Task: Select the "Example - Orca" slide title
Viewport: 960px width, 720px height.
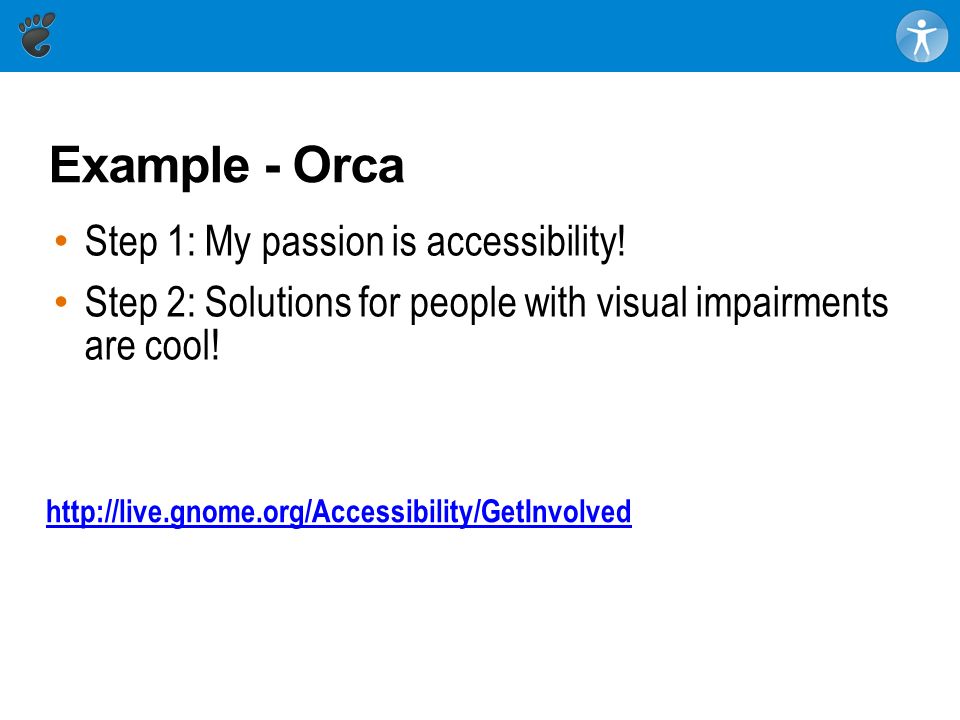Action: pos(227,165)
